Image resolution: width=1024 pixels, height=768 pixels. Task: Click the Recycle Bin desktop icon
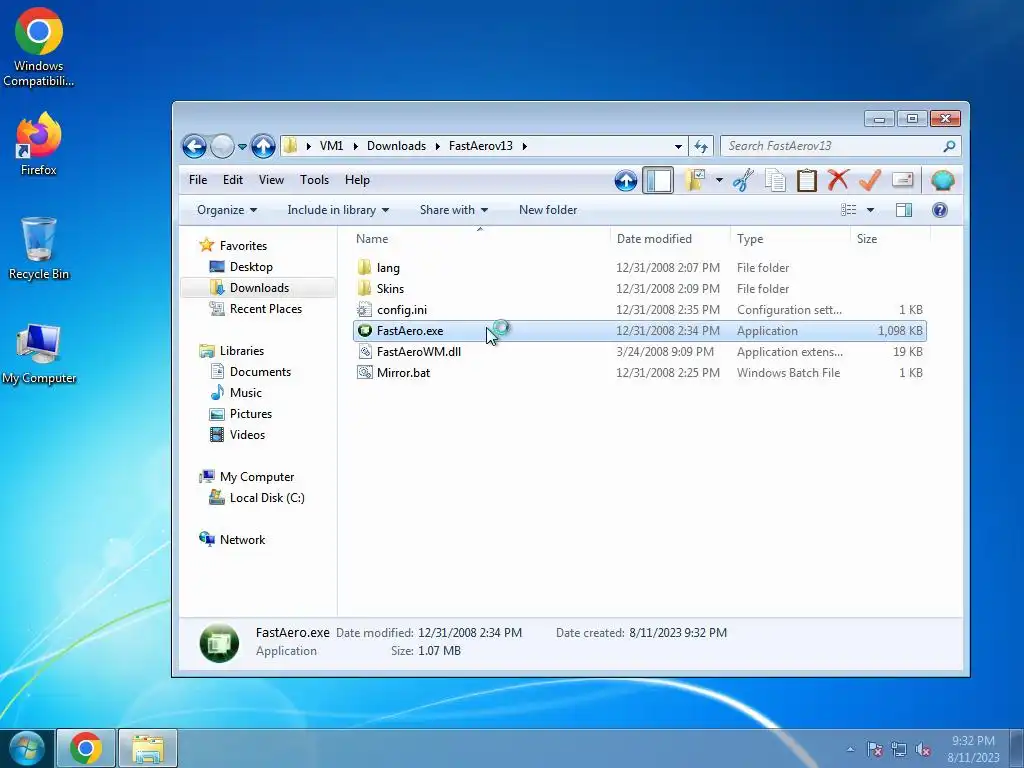(x=39, y=249)
